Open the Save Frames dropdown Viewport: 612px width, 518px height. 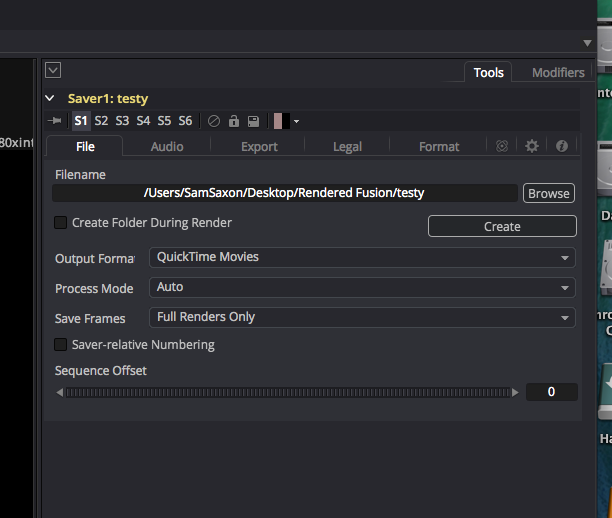click(x=362, y=317)
